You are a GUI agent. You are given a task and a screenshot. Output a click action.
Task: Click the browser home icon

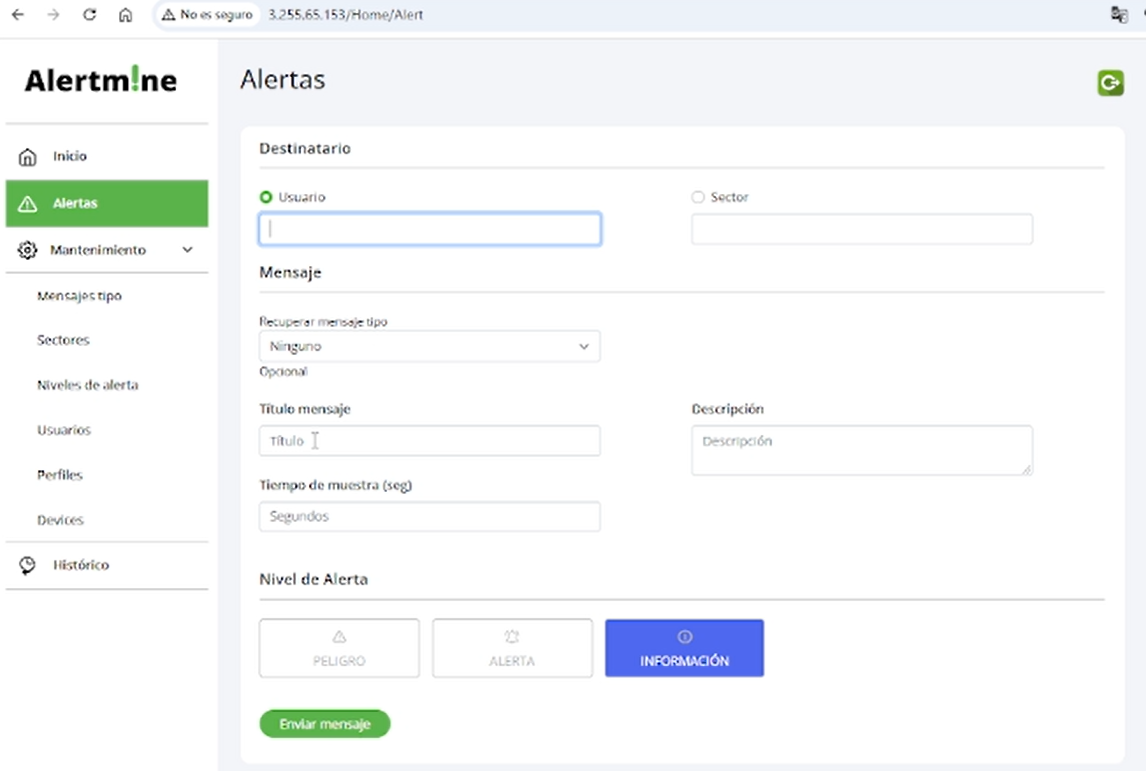click(x=125, y=15)
